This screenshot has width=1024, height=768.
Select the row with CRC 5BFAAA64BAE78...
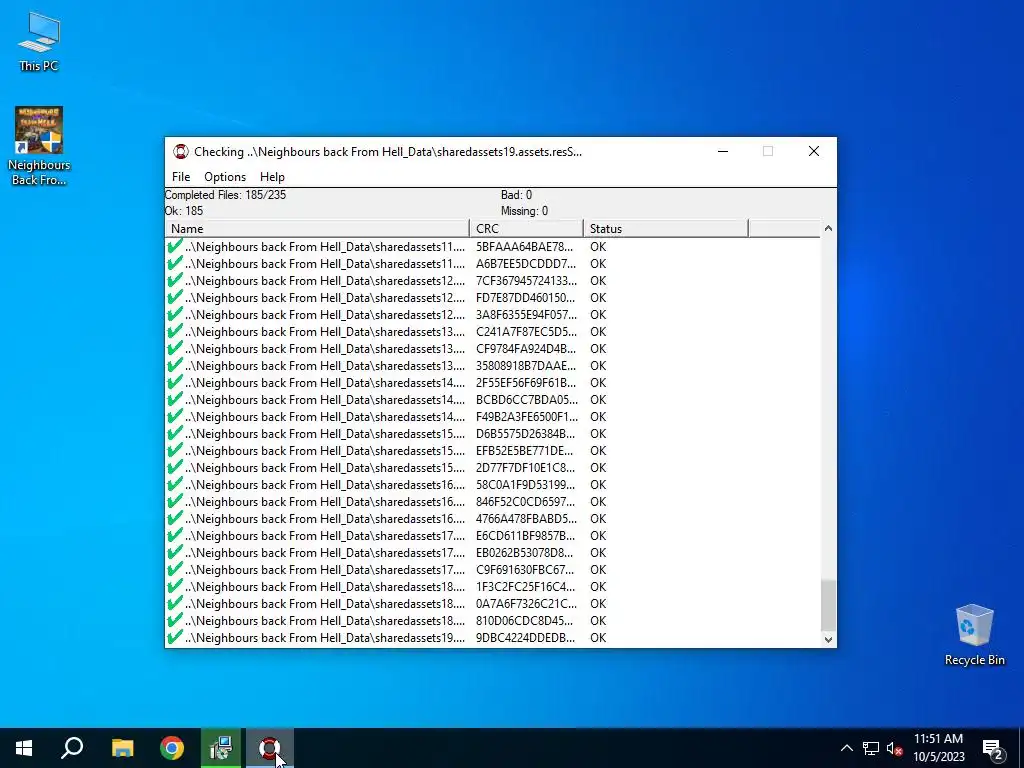[492, 247]
